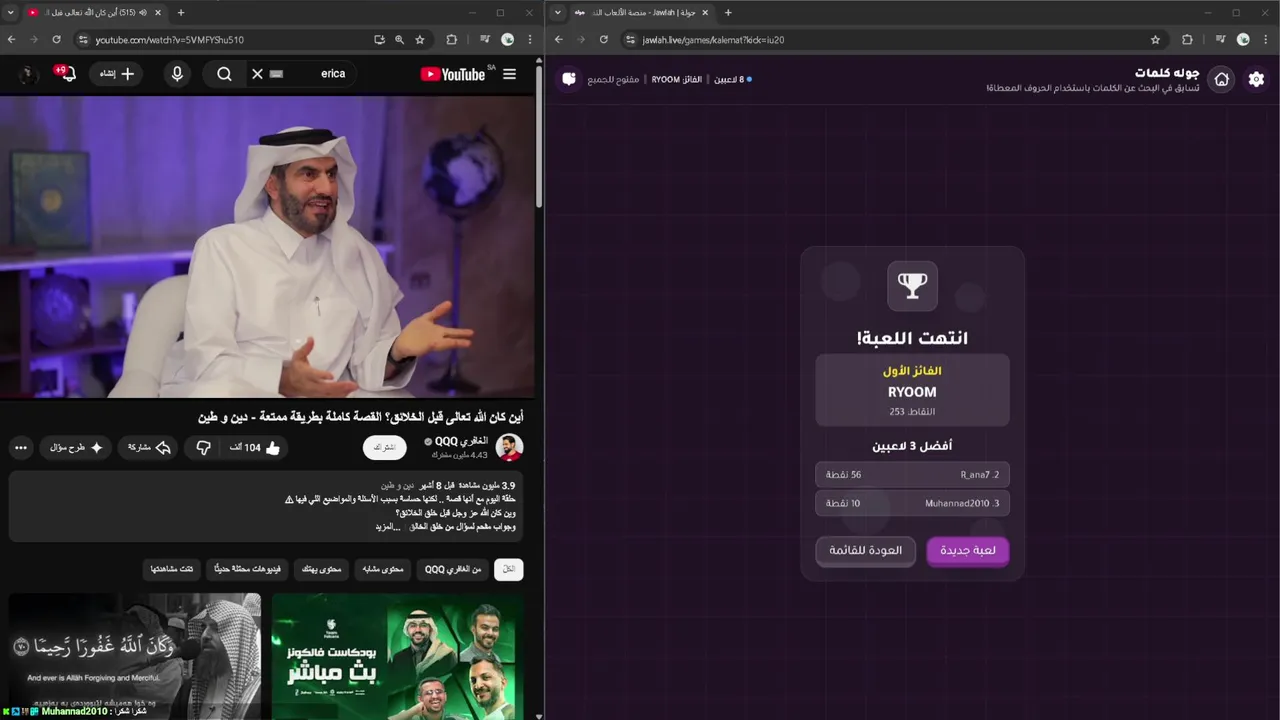Expand description with ...المزيد
The height and width of the screenshot is (720, 1280).
tap(389, 526)
